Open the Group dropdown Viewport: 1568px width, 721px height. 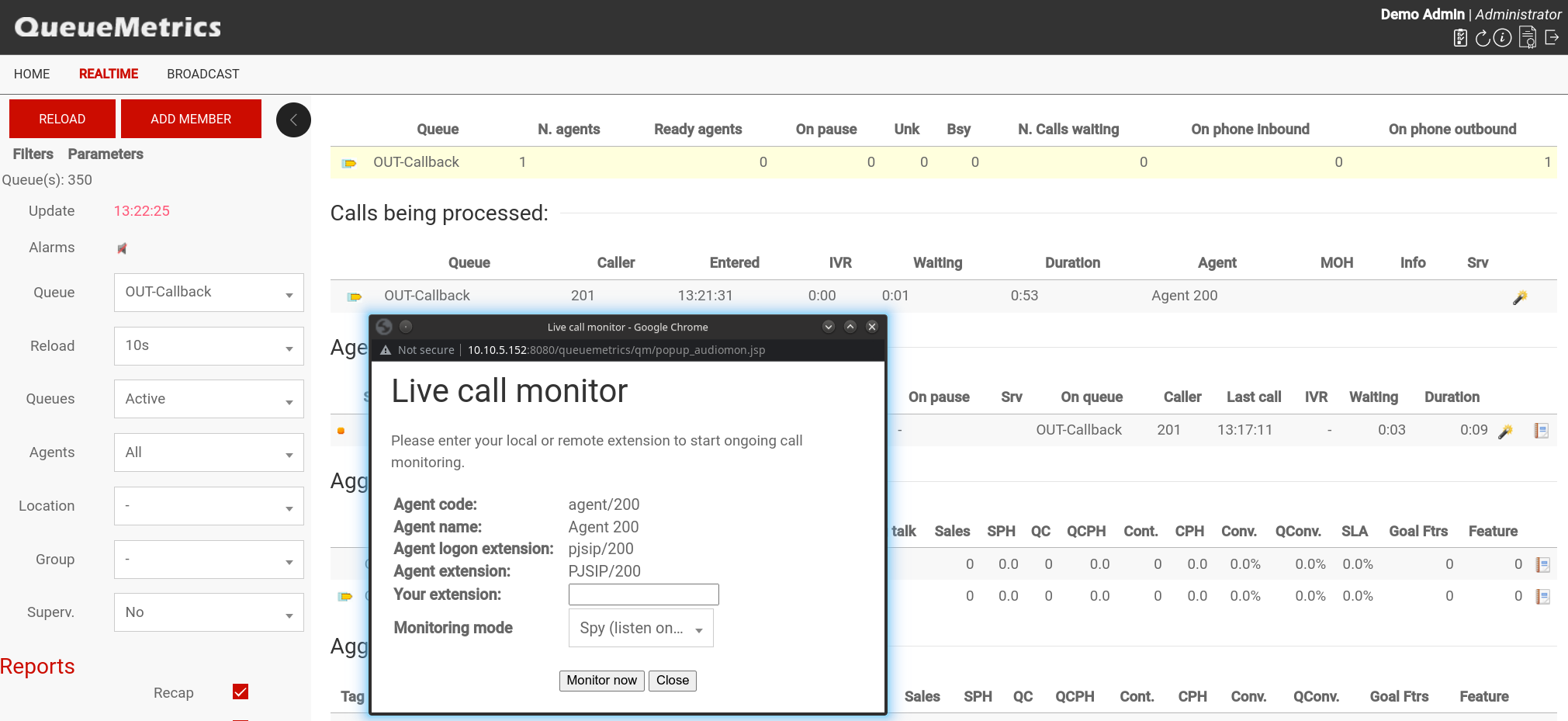coord(209,560)
